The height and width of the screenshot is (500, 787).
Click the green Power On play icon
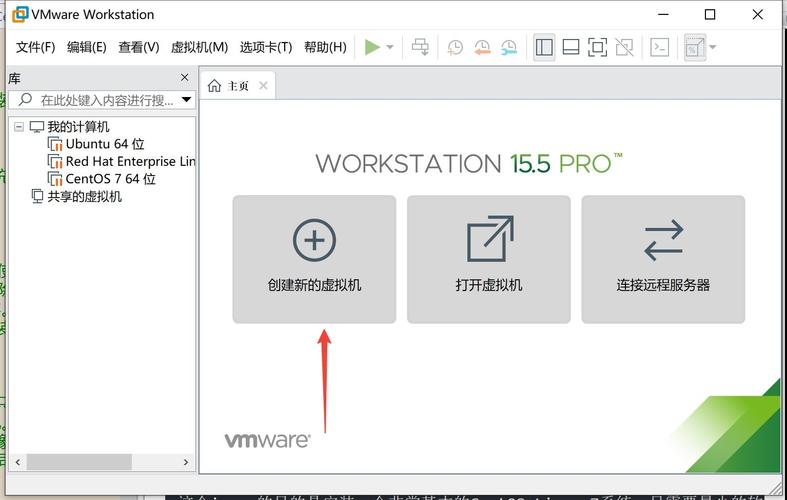tap(372, 47)
